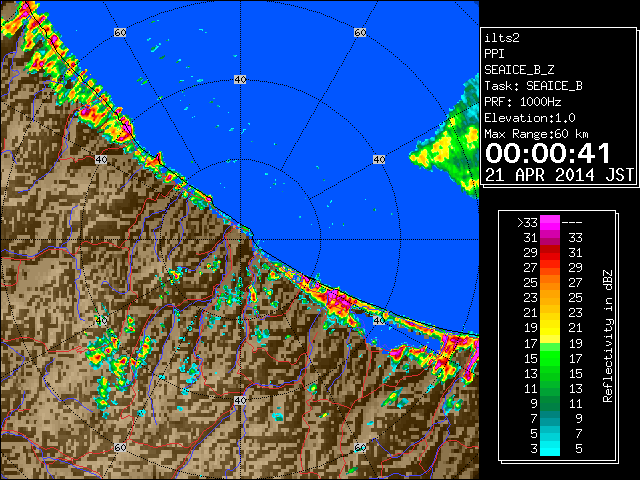
Task: Click the 60 km ring label in northwest
Action: (120, 32)
